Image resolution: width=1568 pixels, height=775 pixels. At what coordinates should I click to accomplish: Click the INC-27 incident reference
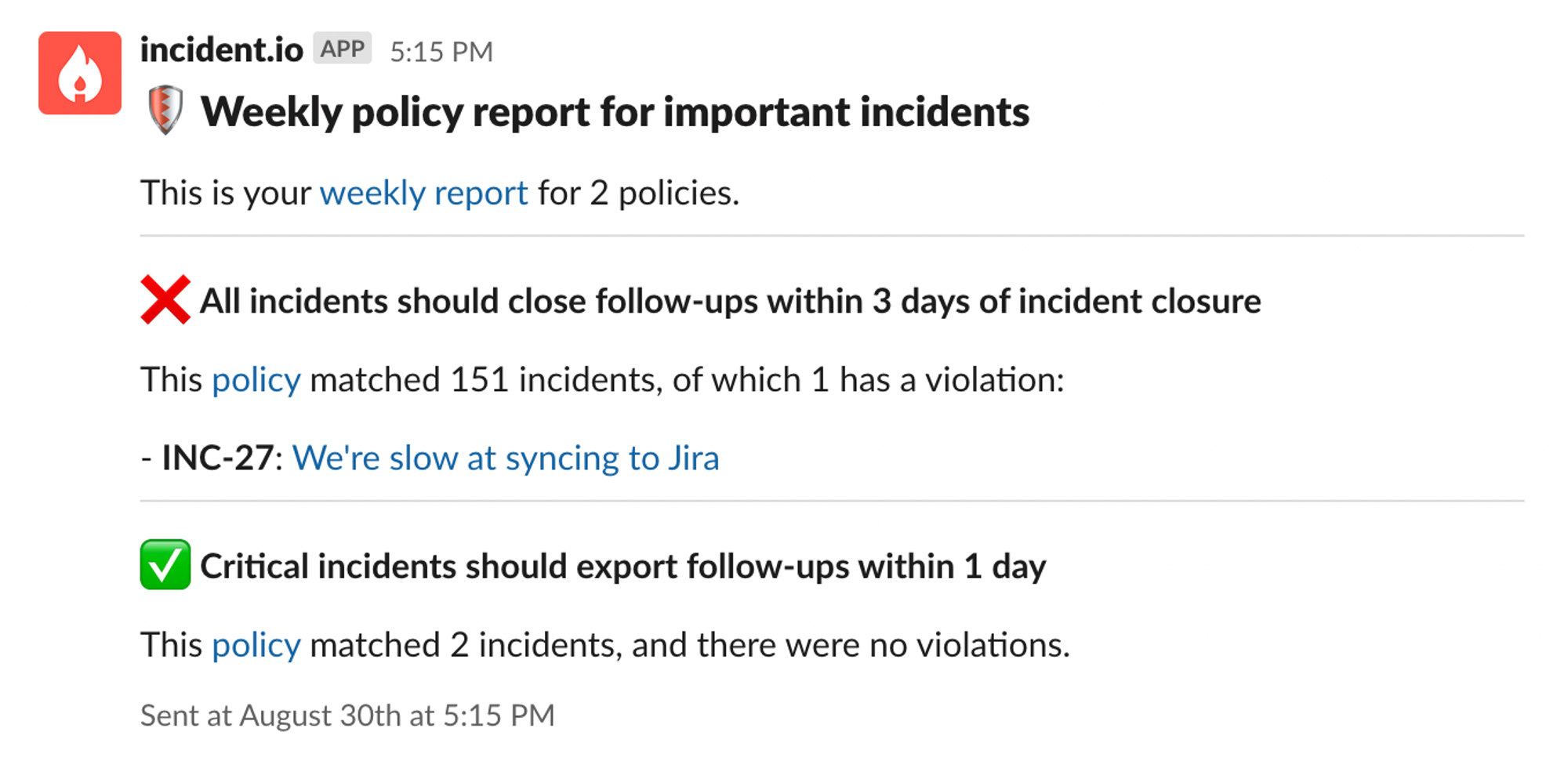tap(217, 458)
